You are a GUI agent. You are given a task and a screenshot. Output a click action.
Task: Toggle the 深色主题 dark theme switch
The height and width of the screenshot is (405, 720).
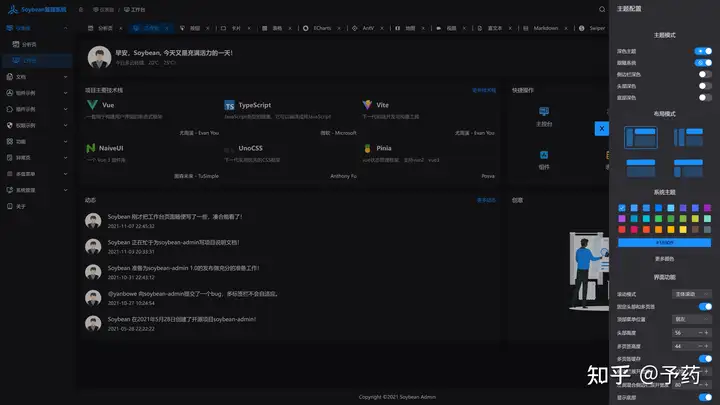703,51
